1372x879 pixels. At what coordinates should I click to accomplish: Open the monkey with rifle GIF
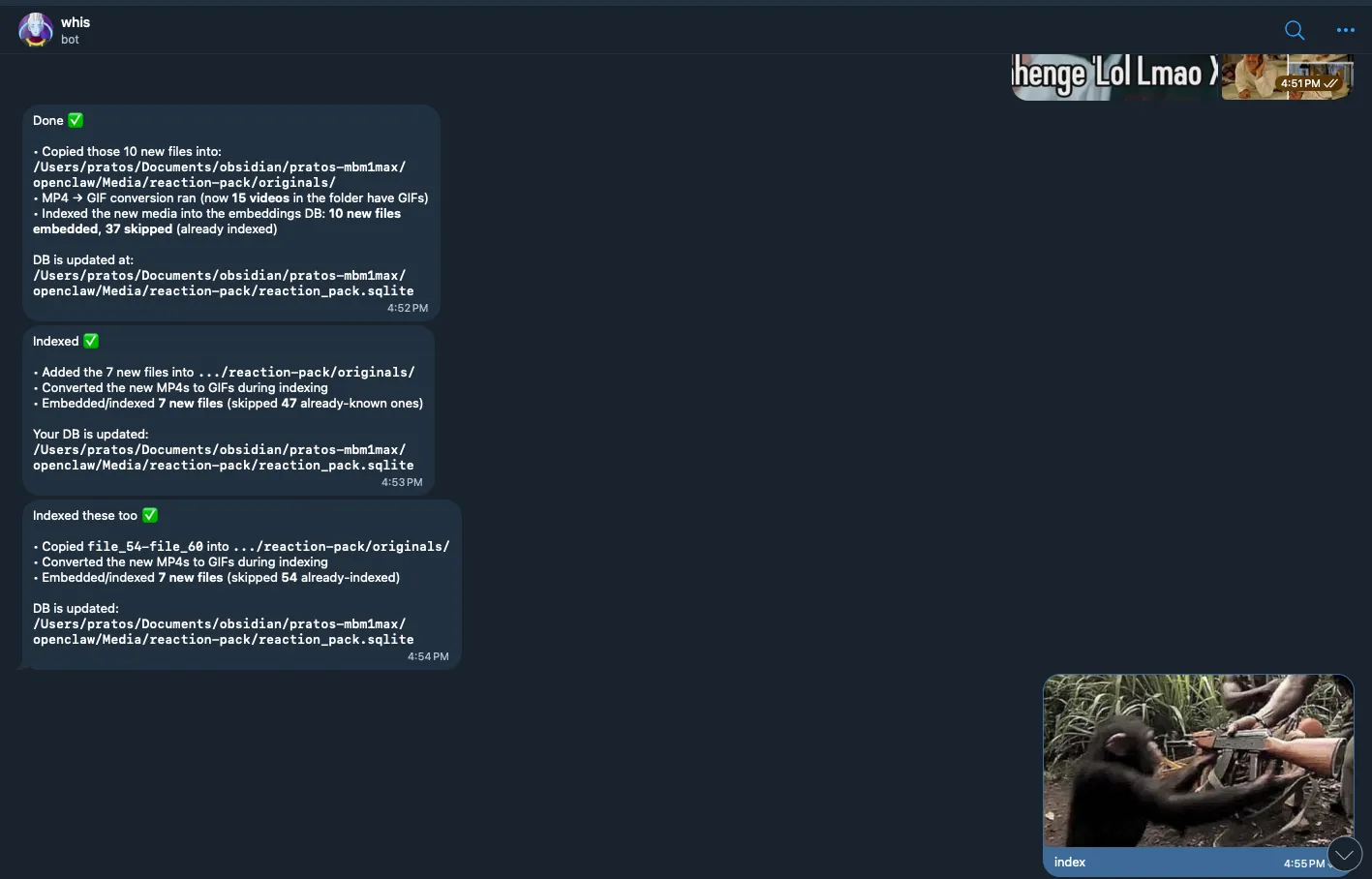tap(1198, 761)
